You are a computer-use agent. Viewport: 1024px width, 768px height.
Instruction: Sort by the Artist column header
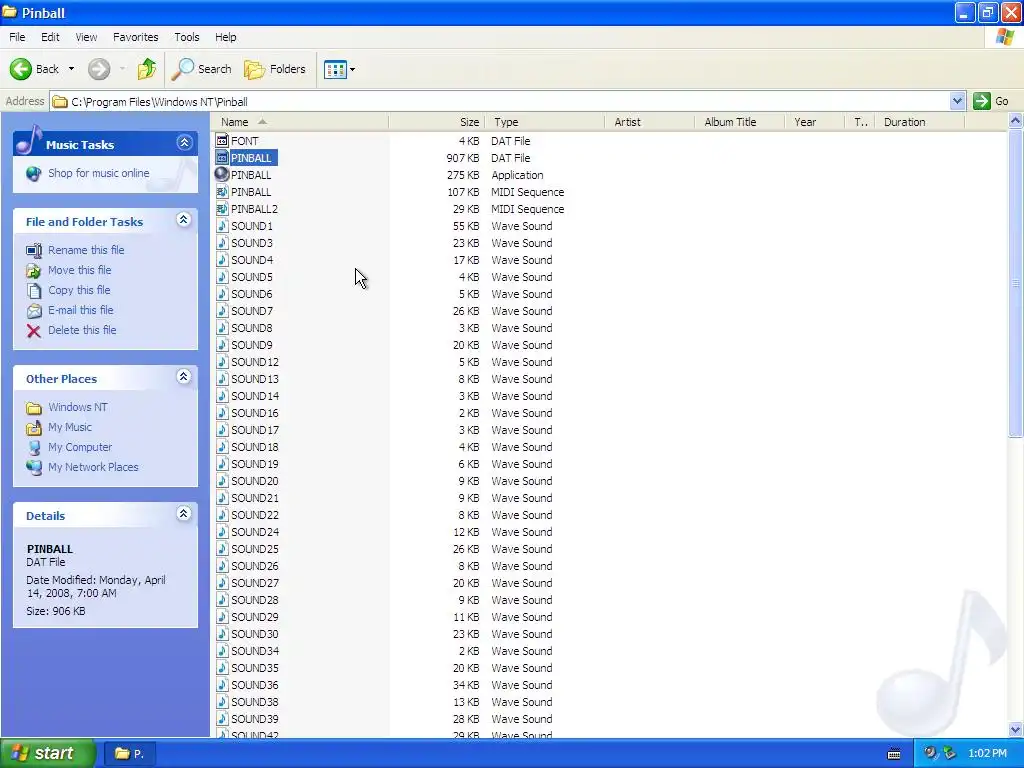point(649,122)
